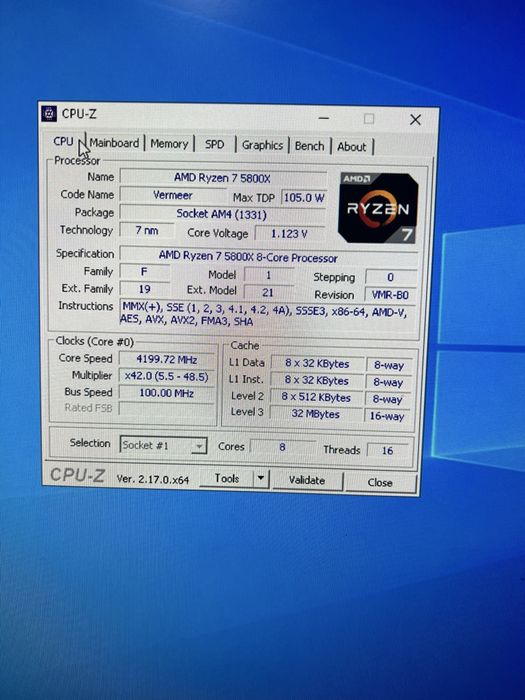
Task: Click the Stepping value 0
Action: click(x=391, y=277)
